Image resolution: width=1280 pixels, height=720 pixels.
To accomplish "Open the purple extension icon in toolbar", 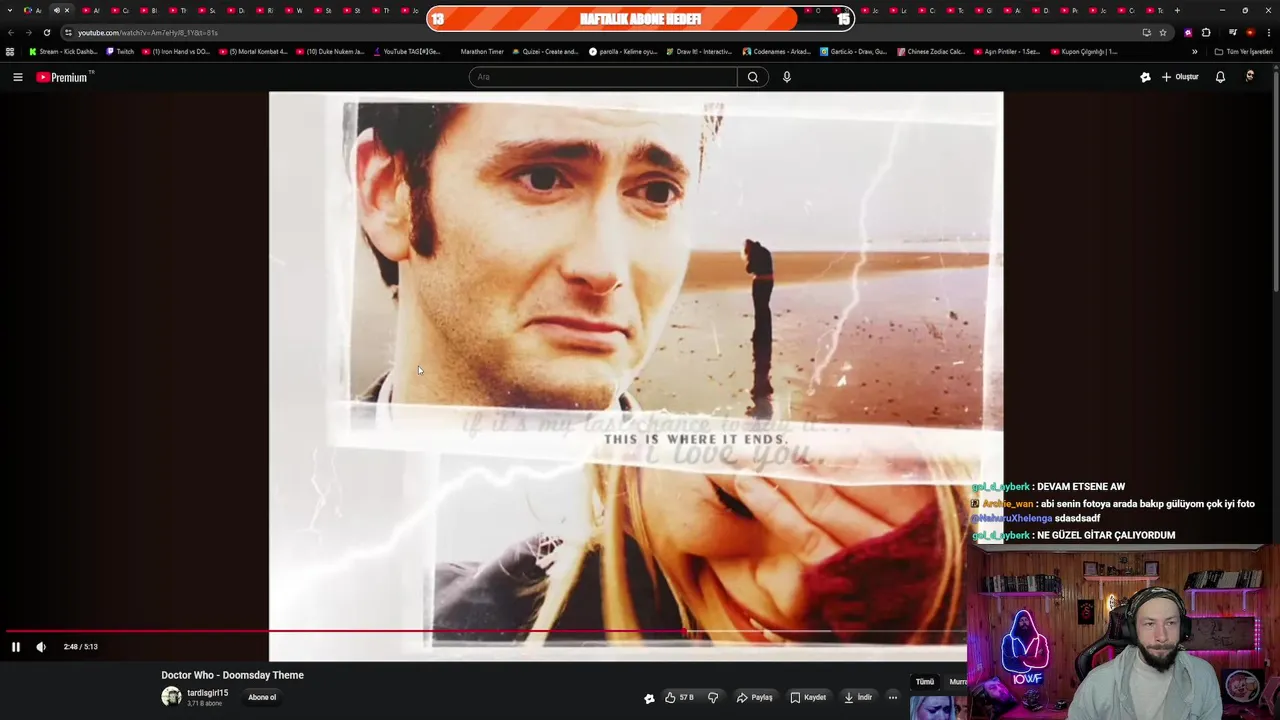I will (x=1188, y=32).
